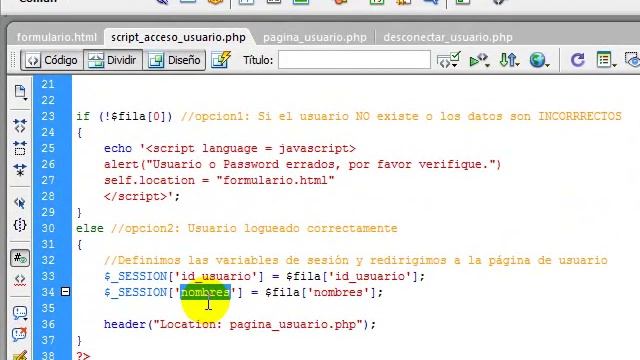Open the documents list icon in coding toolbar
This screenshot has height=360, width=640.
tap(20, 93)
